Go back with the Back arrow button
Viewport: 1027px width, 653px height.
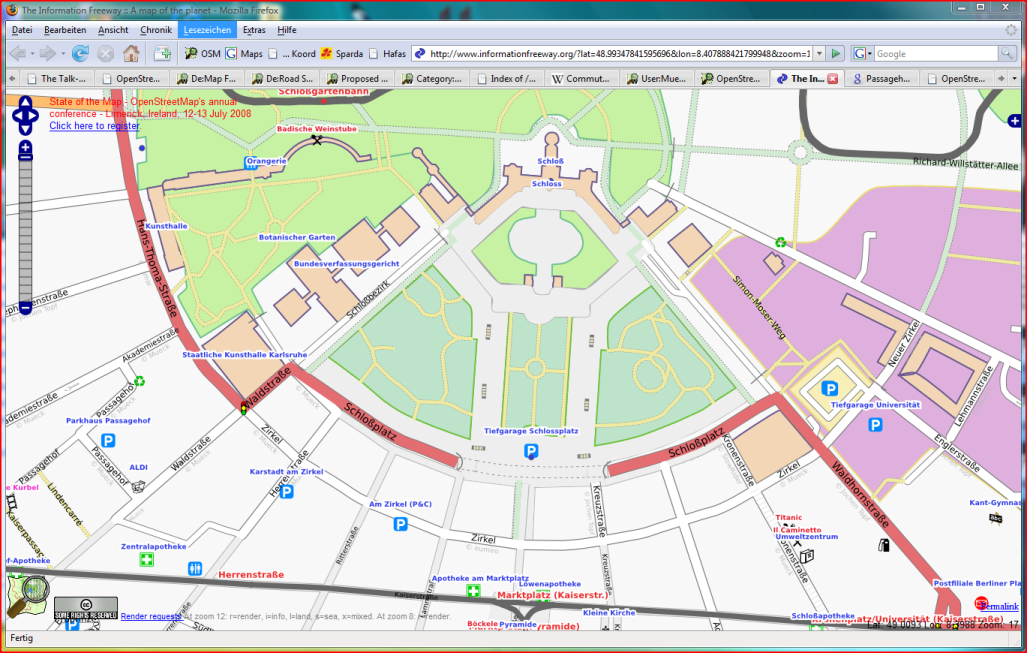18,54
